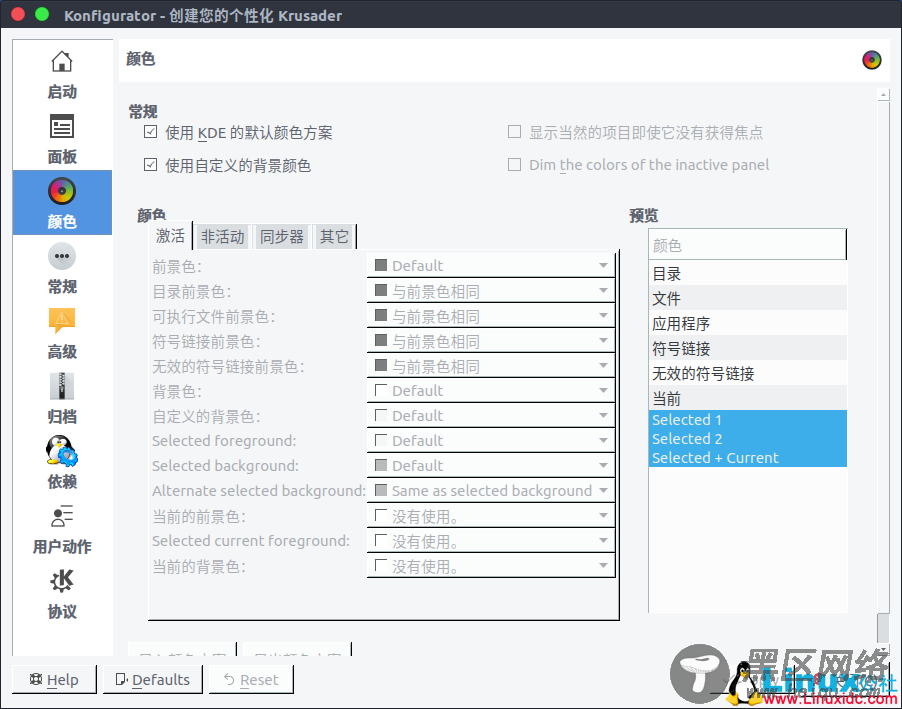
Task: Open the Selected current foreground dropdown
Action: 491,541
